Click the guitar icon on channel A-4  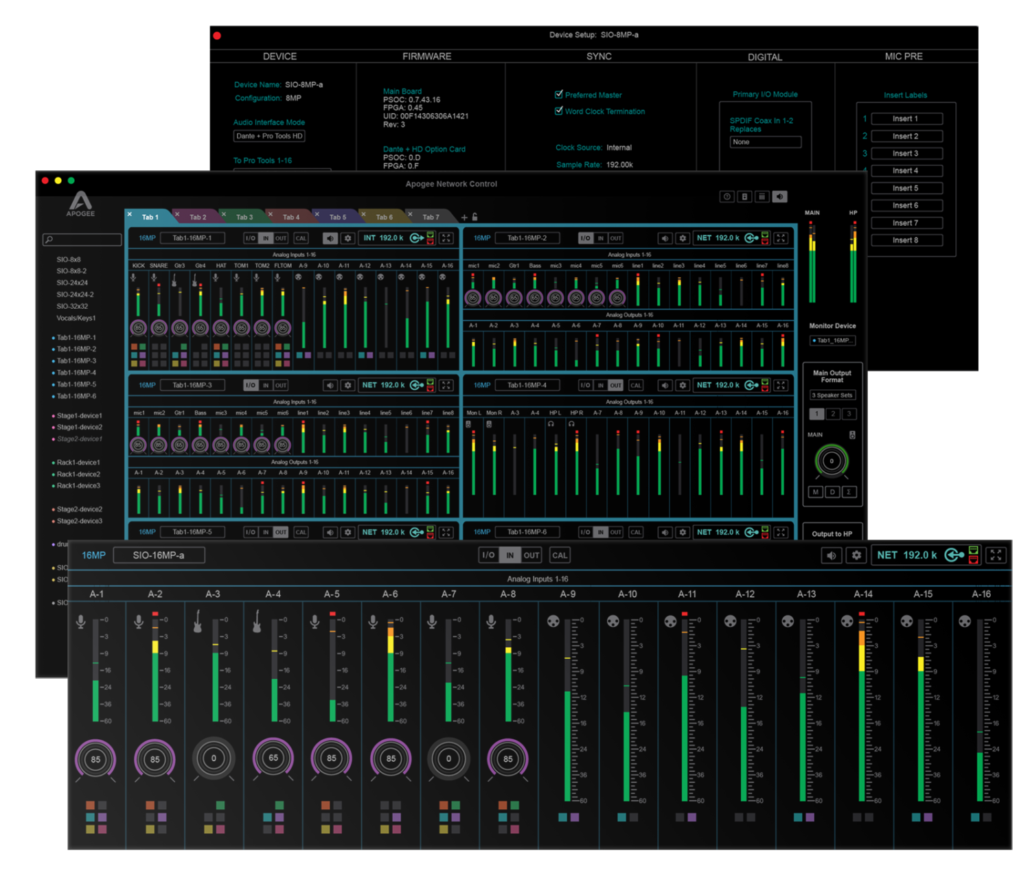[x=257, y=621]
